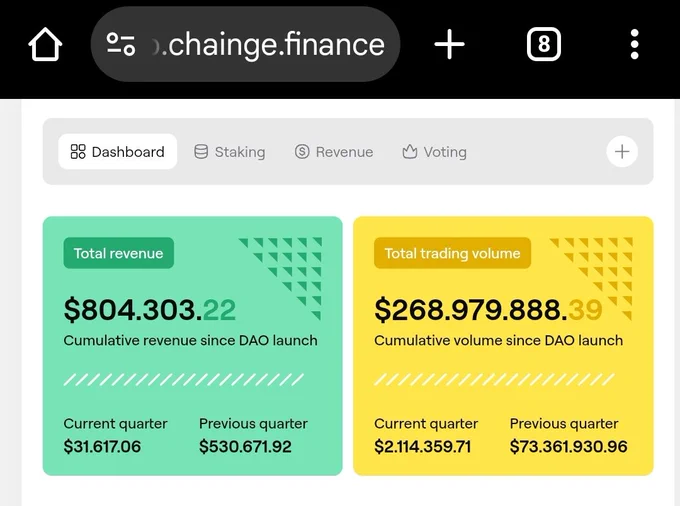Select the $804.303.22 total revenue figure
The height and width of the screenshot is (506, 680).
150,310
